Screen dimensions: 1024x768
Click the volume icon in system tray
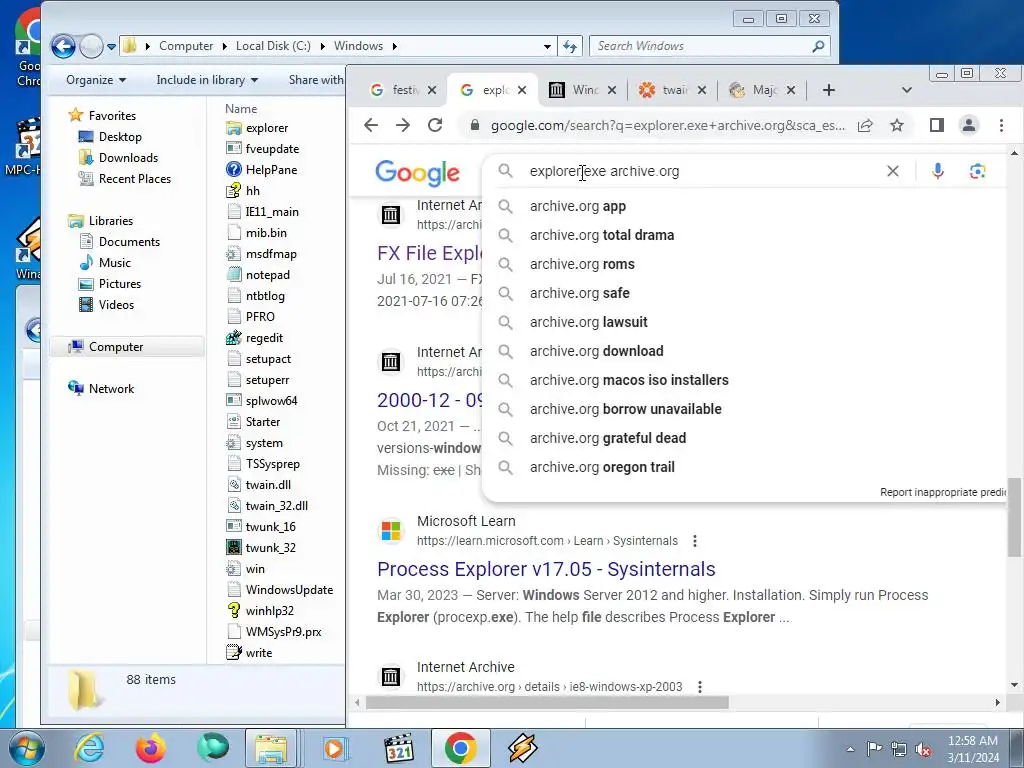(x=923, y=749)
